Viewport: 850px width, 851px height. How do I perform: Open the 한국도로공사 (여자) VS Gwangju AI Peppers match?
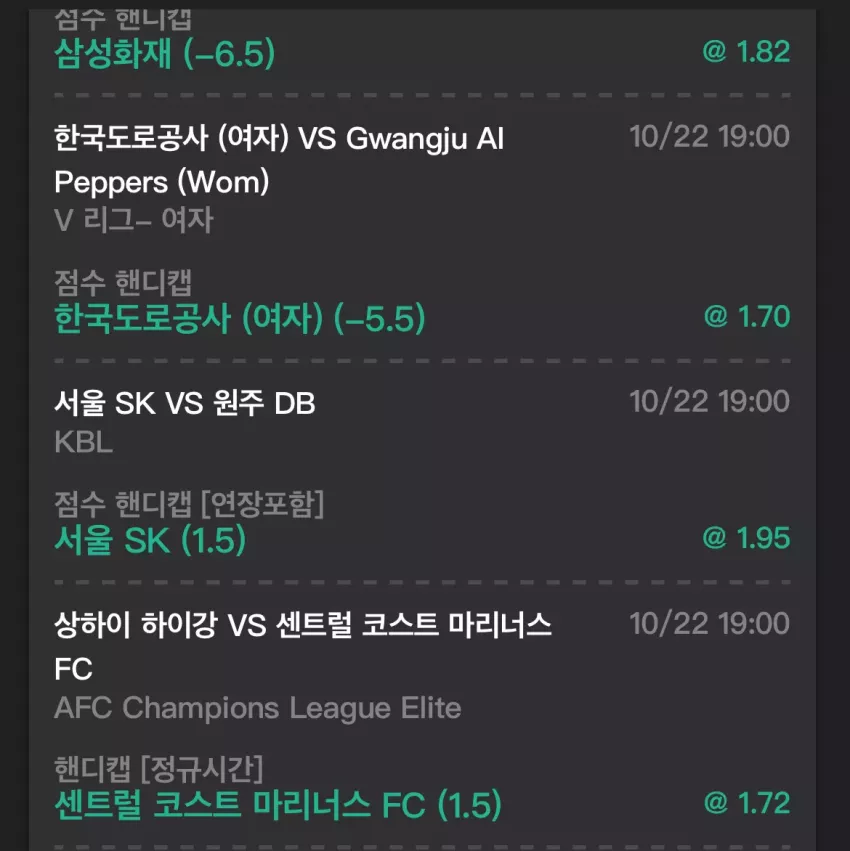click(x=279, y=160)
